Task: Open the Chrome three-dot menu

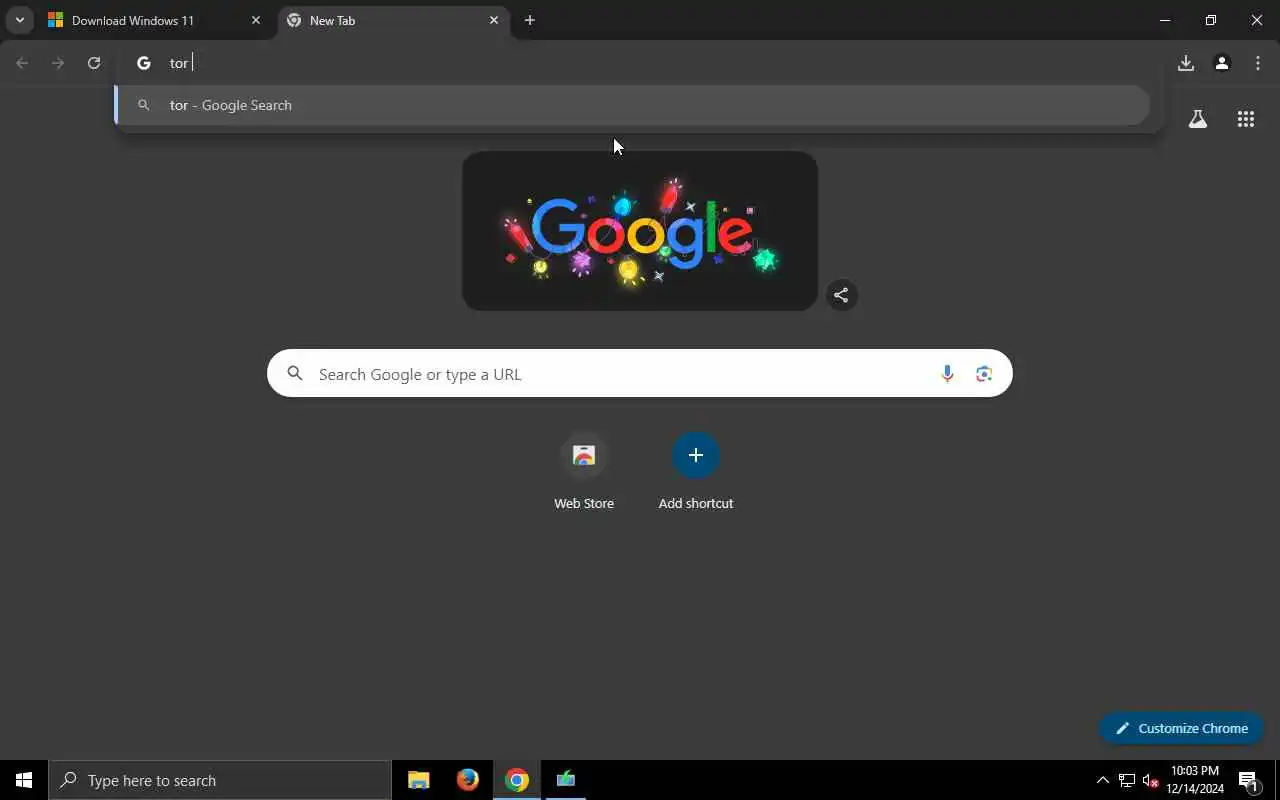Action: tap(1258, 63)
